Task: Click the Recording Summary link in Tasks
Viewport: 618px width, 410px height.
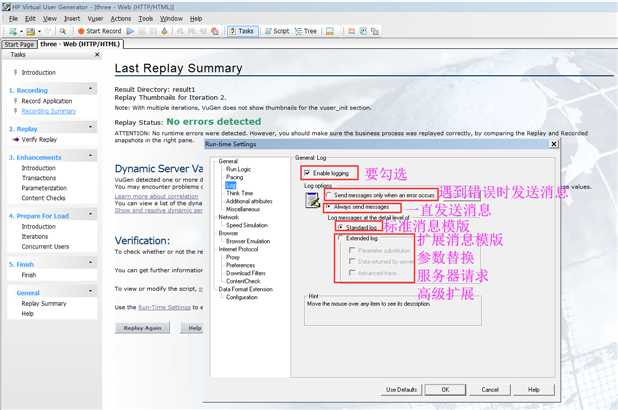Action: 48,111
